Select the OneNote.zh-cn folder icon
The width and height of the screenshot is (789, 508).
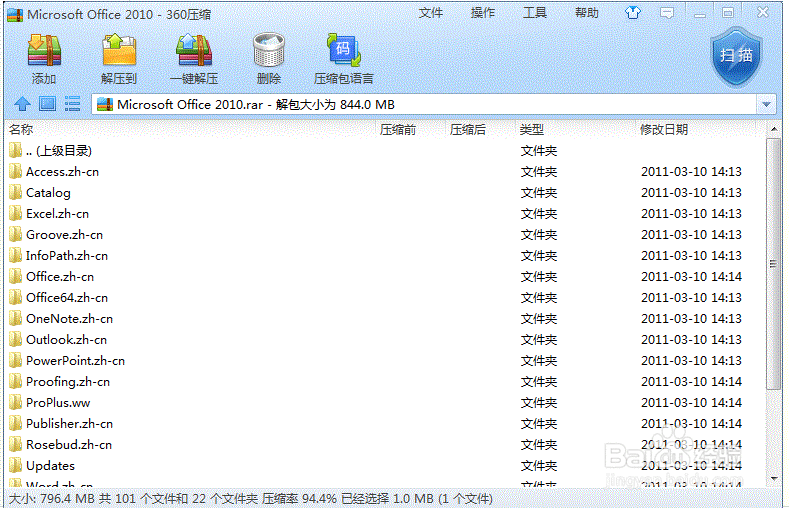point(16,319)
